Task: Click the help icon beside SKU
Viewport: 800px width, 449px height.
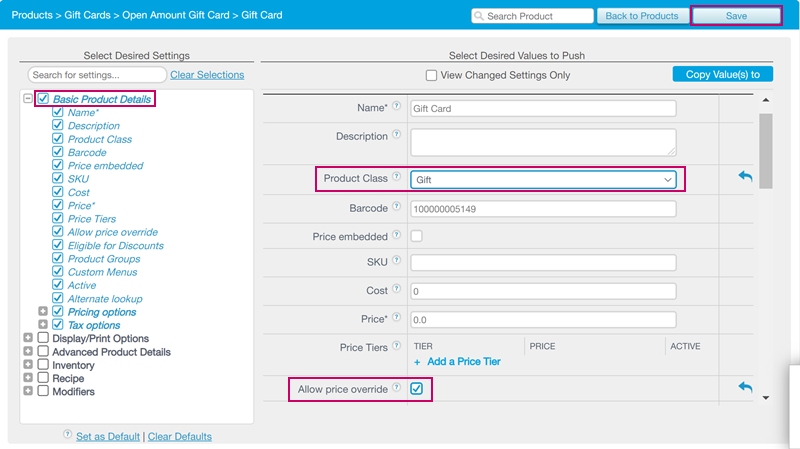Action: point(396,261)
